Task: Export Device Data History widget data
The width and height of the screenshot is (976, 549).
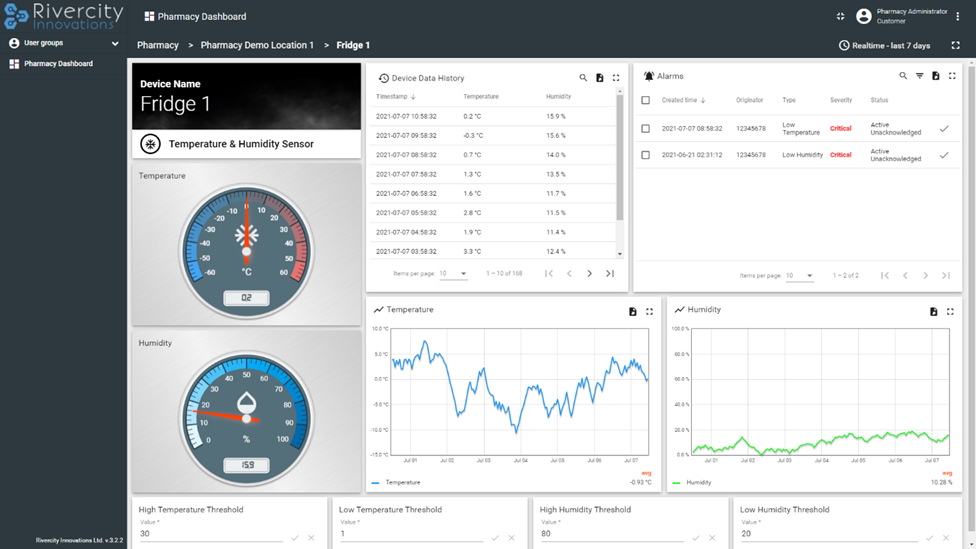Action: 600,78
